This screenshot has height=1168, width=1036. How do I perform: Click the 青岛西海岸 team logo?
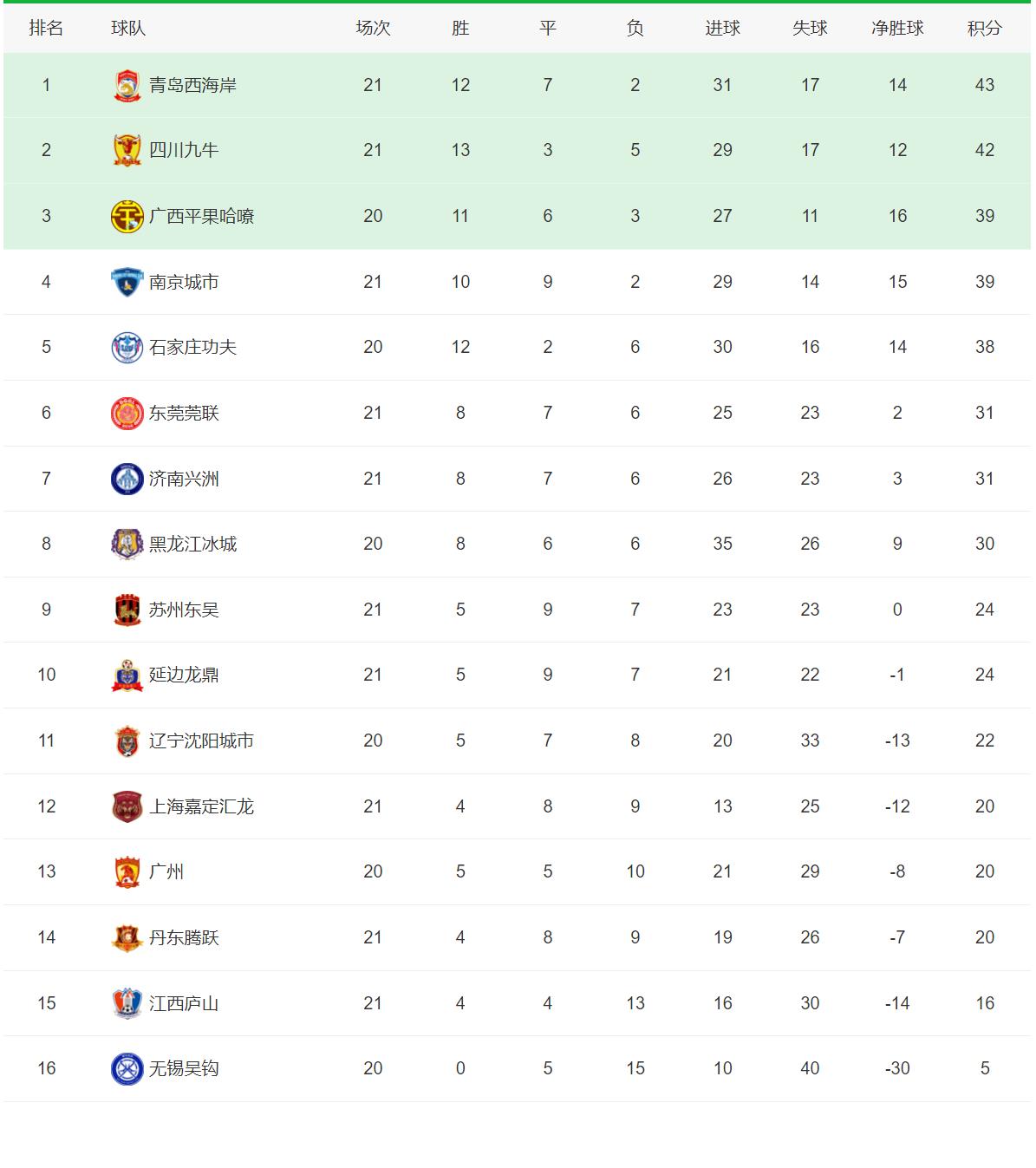[127, 85]
